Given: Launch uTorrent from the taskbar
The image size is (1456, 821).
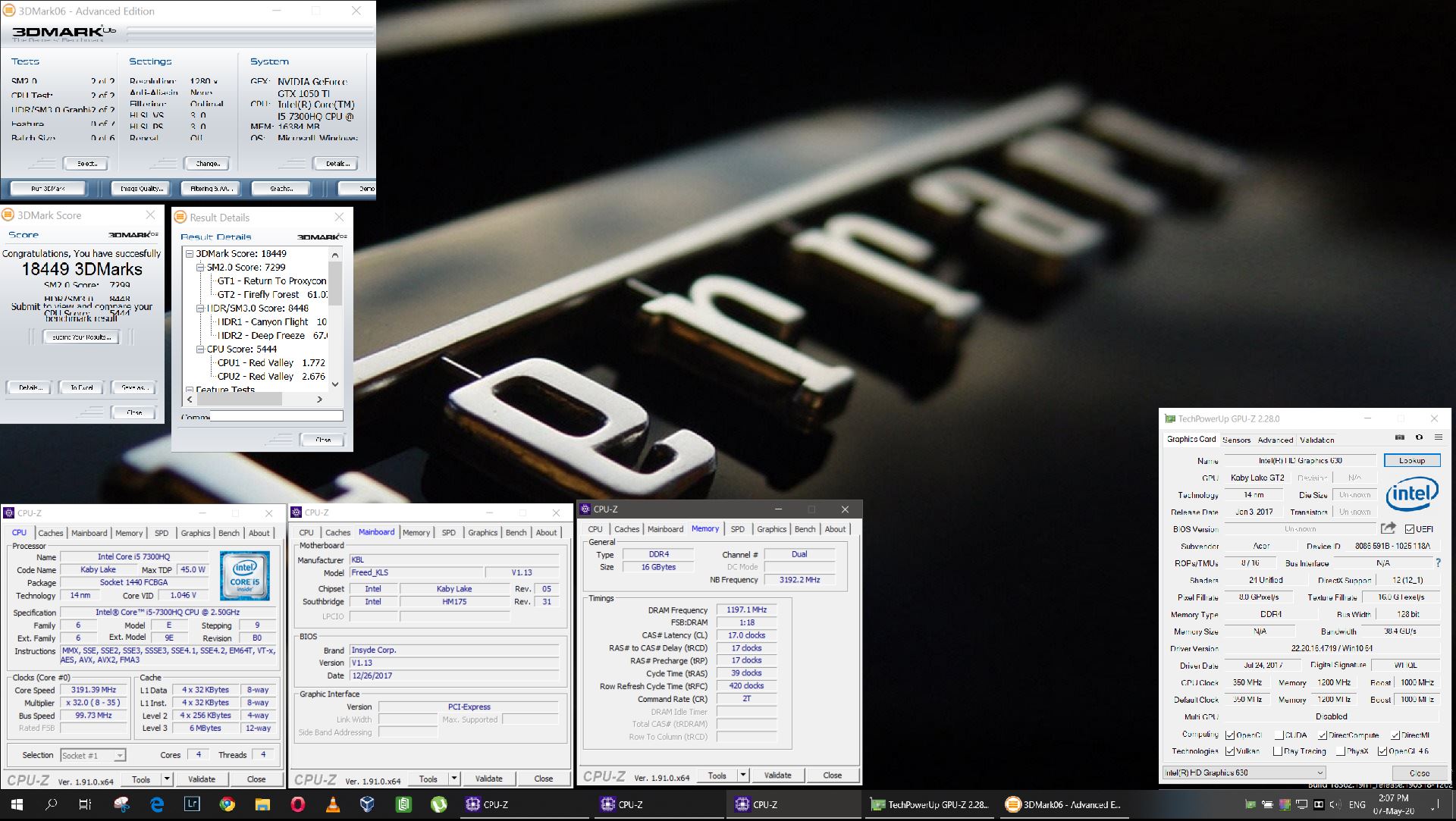Looking at the screenshot, I should pos(438,804).
